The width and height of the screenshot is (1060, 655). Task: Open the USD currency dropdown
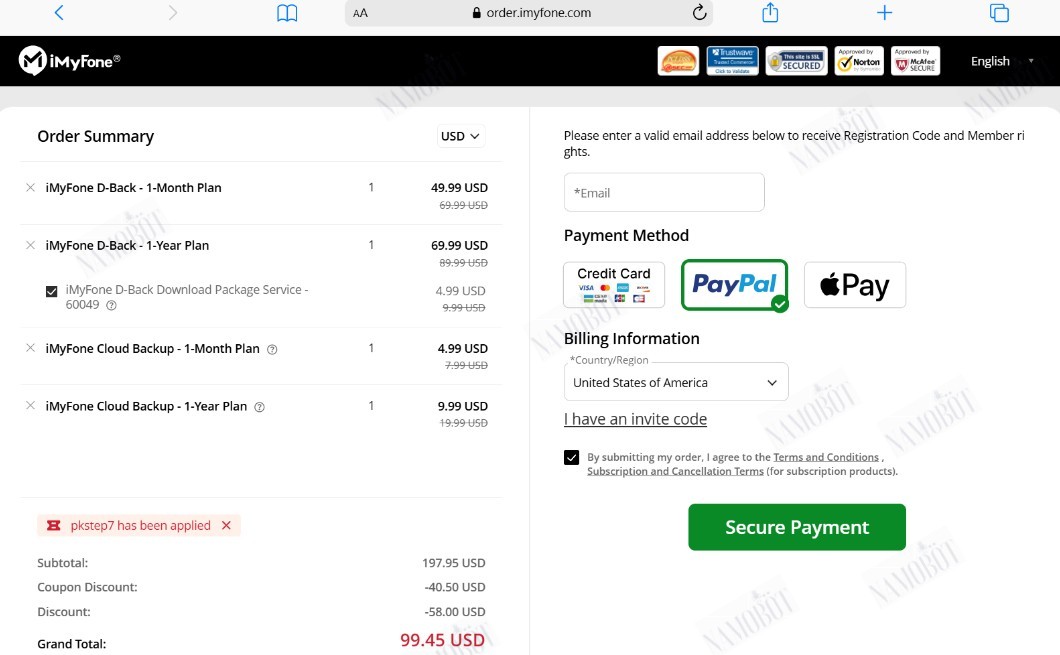(460, 137)
